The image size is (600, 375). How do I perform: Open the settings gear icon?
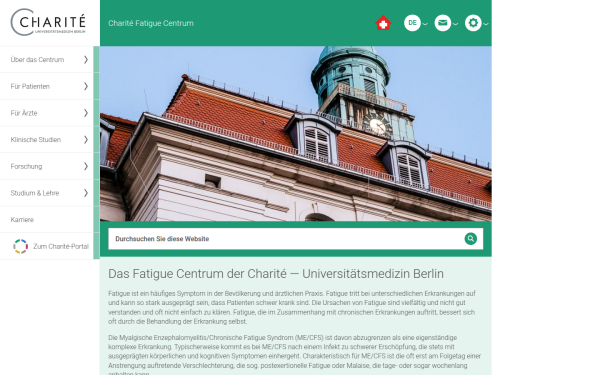point(473,23)
